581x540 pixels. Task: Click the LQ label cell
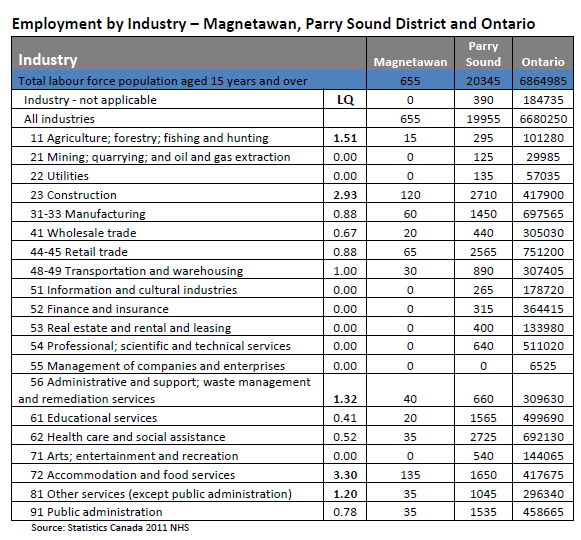(x=345, y=99)
